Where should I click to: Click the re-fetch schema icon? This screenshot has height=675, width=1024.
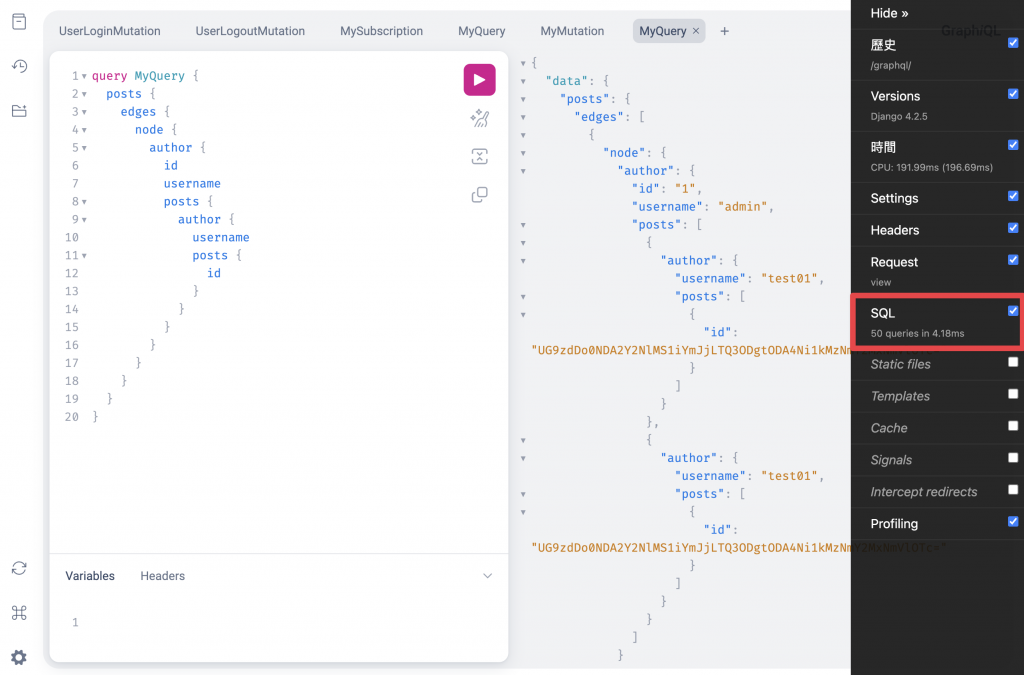19,568
